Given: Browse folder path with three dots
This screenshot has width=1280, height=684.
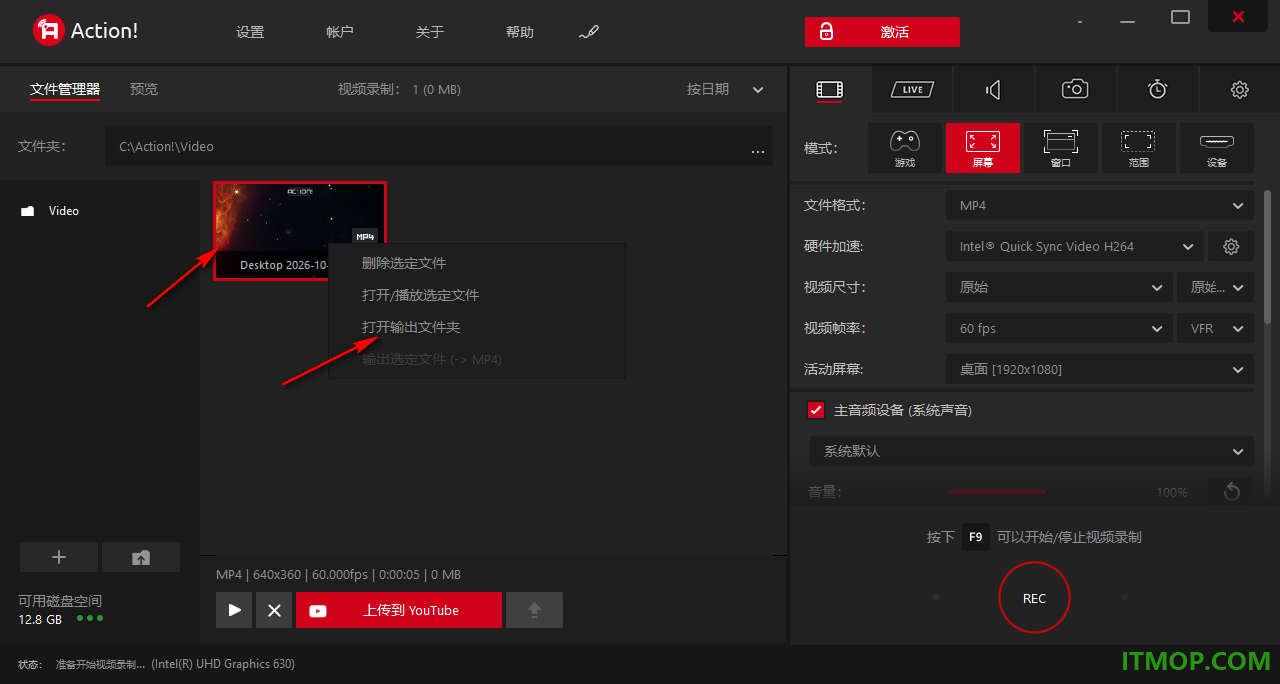Looking at the screenshot, I should pos(758,150).
